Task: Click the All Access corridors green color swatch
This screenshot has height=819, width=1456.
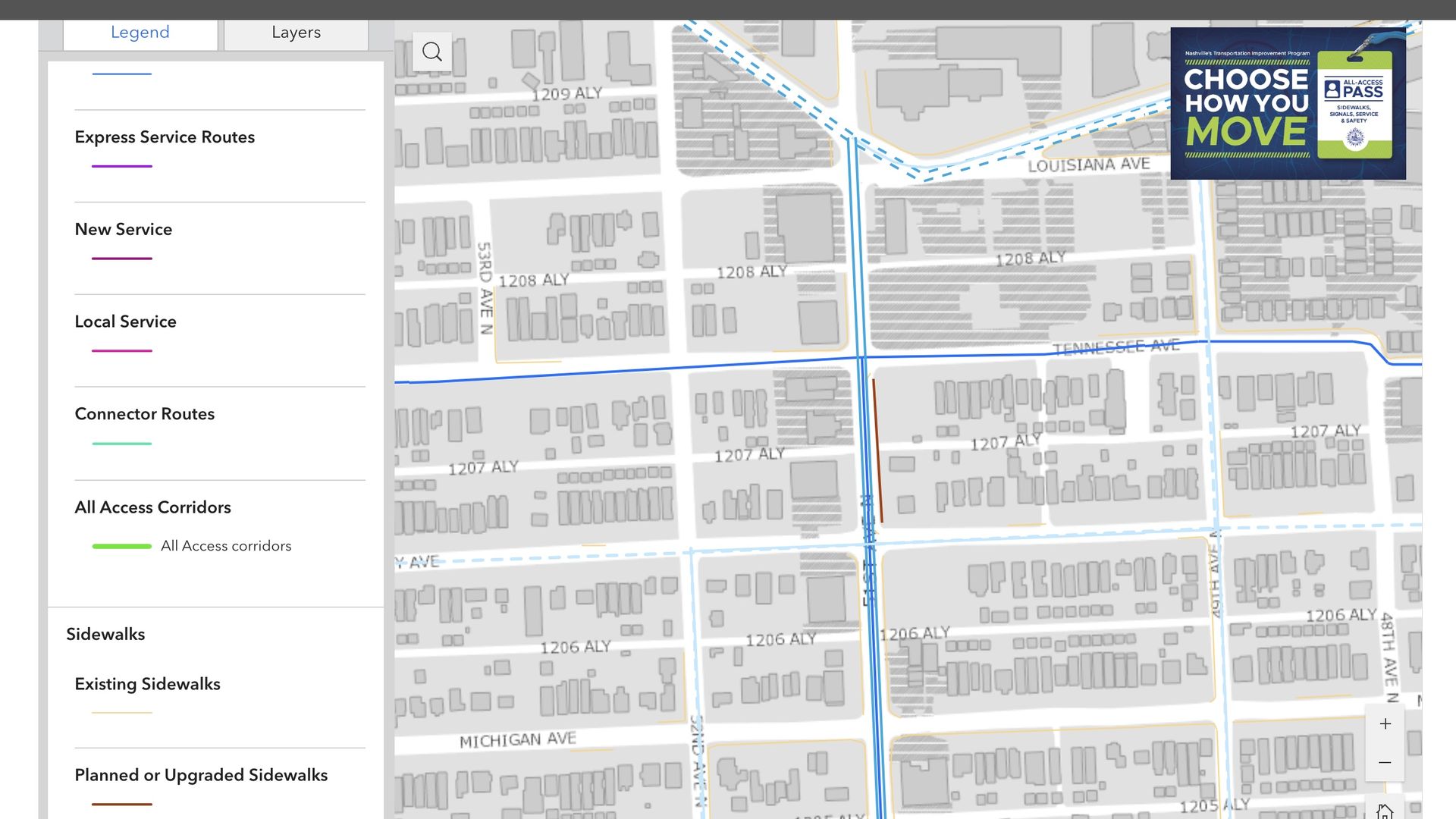Action: click(x=121, y=544)
